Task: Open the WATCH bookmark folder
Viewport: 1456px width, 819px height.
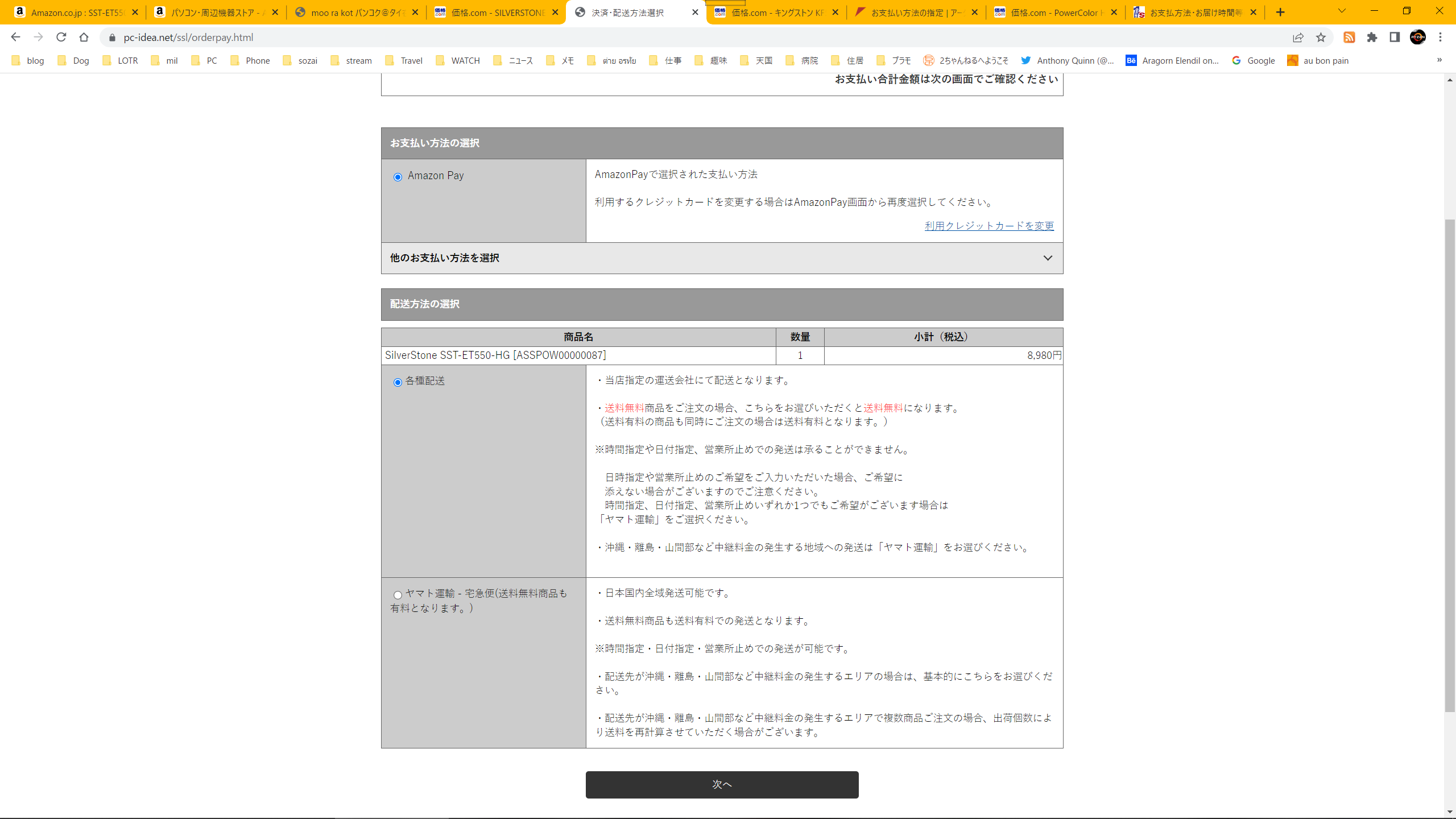Action: point(458,60)
